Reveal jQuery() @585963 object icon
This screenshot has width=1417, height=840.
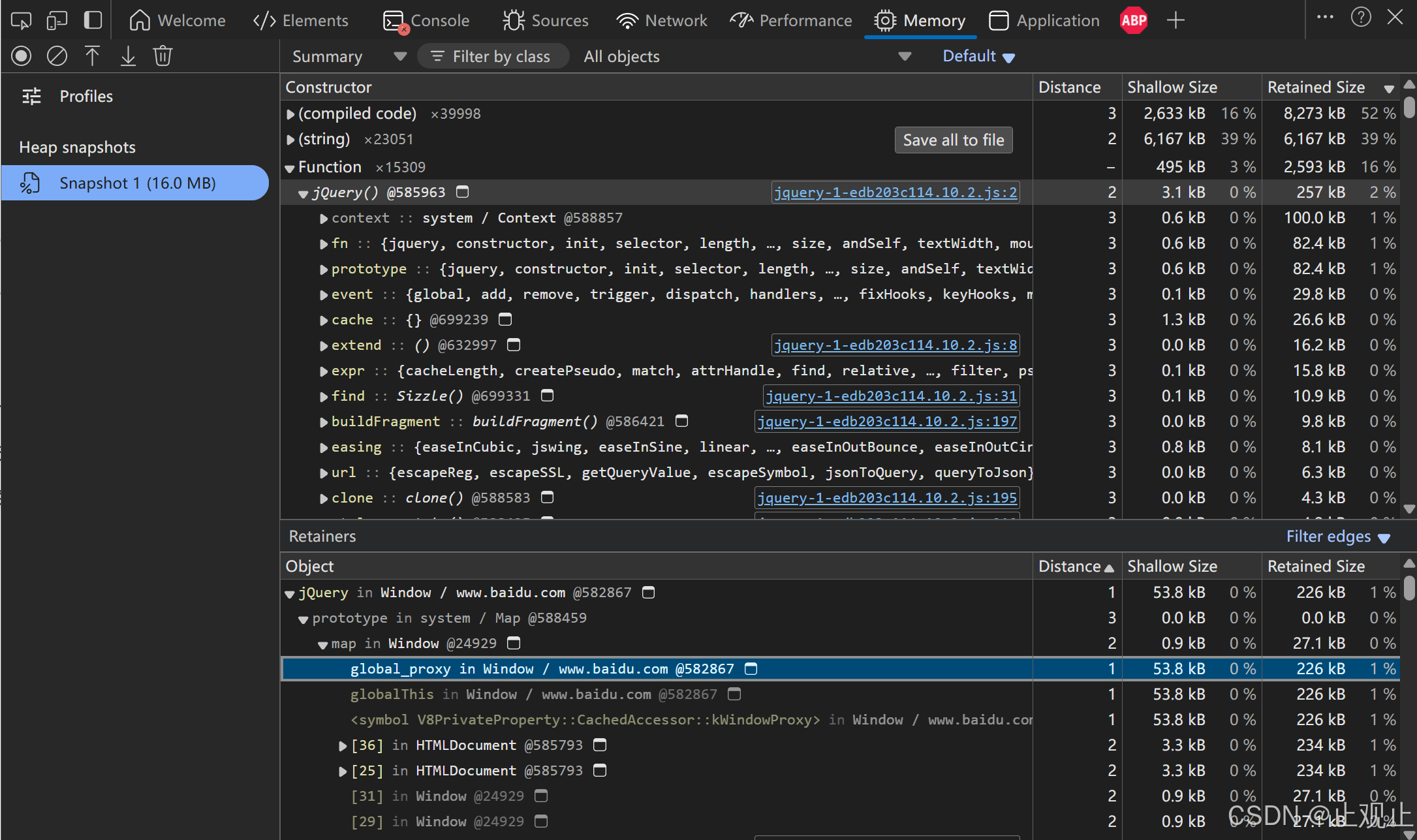(x=462, y=192)
